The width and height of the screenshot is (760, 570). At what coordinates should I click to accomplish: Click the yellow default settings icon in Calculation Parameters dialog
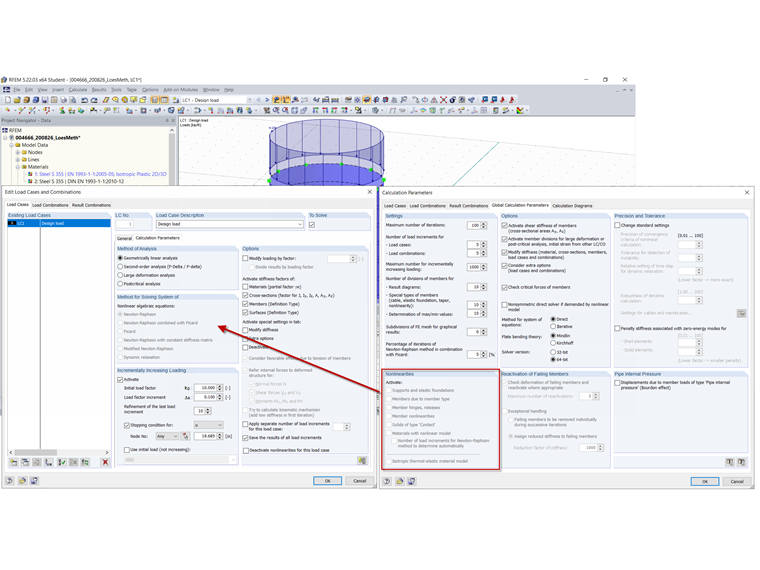(x=399, y=481)
